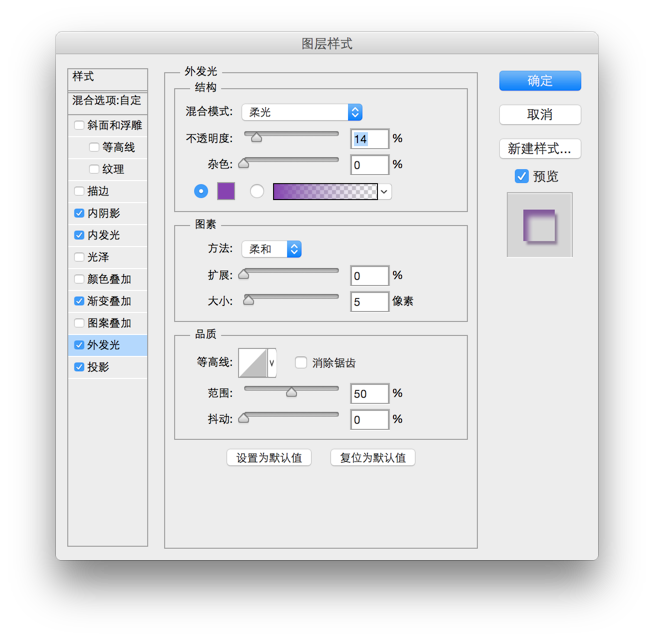Toggle the 预览 checkbox
The width and height of the screenshot is (654, 640).
click(521, 176)
